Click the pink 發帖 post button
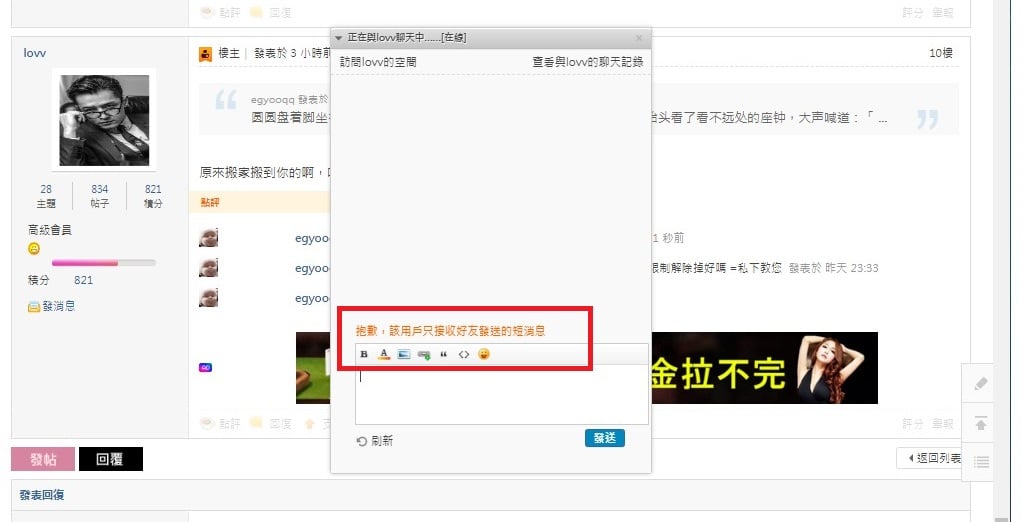Image resolution: width=1023 pixels, height=522 pixels. pyautogui.click(x=43, y=459)
